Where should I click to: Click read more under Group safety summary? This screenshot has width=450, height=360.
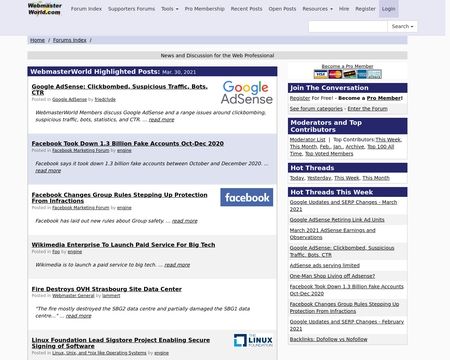185,221
